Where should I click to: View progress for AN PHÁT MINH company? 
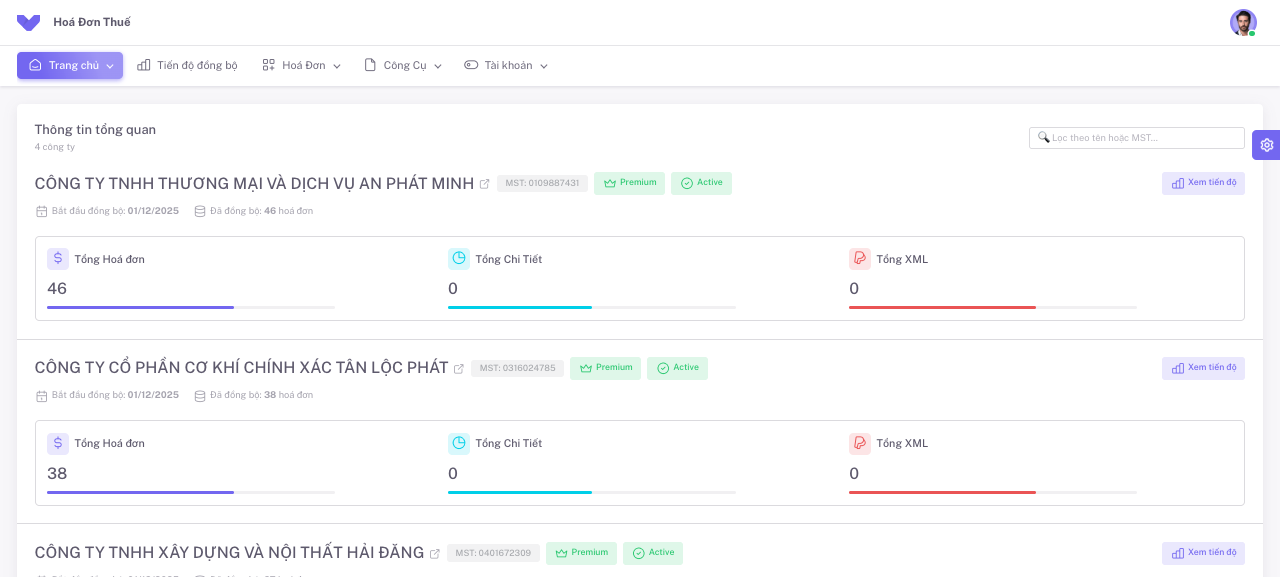tap(1203, 183)
